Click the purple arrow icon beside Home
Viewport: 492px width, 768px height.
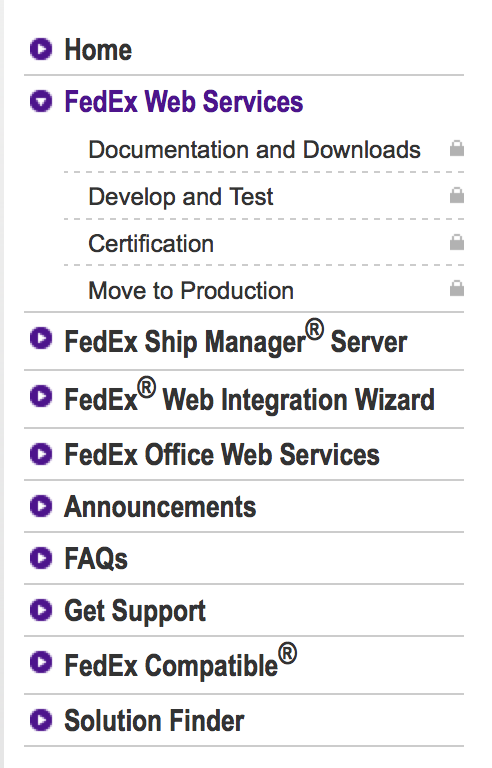(x=41, y=49)
